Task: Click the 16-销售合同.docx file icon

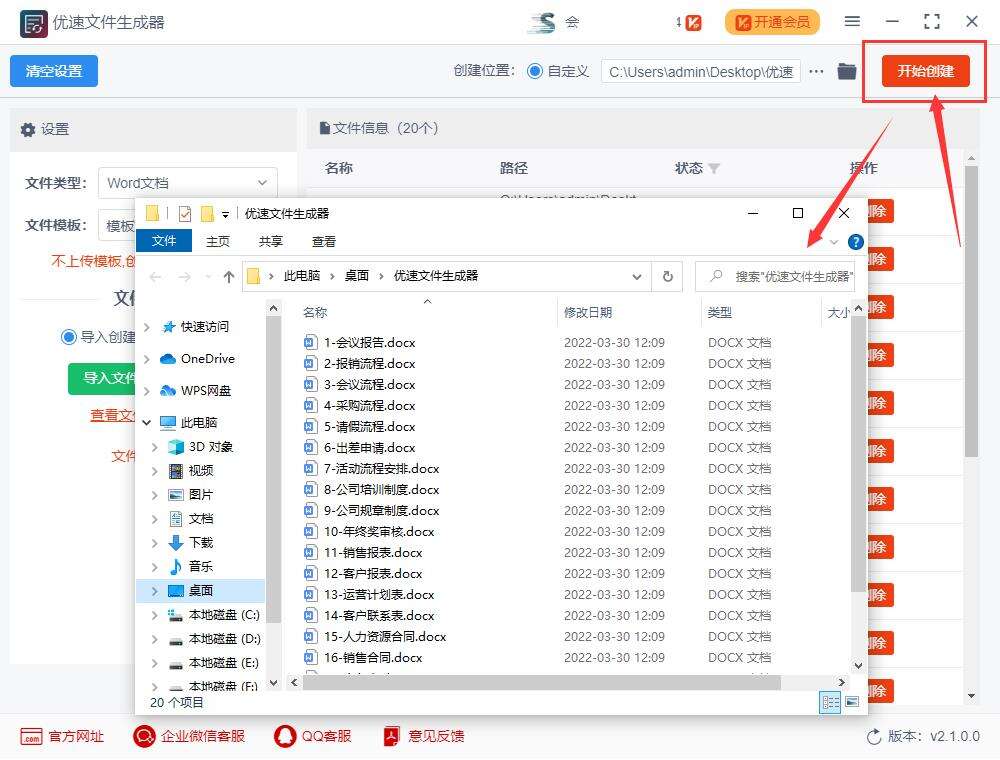Action: pyautogui.click(x=310, y=657)
